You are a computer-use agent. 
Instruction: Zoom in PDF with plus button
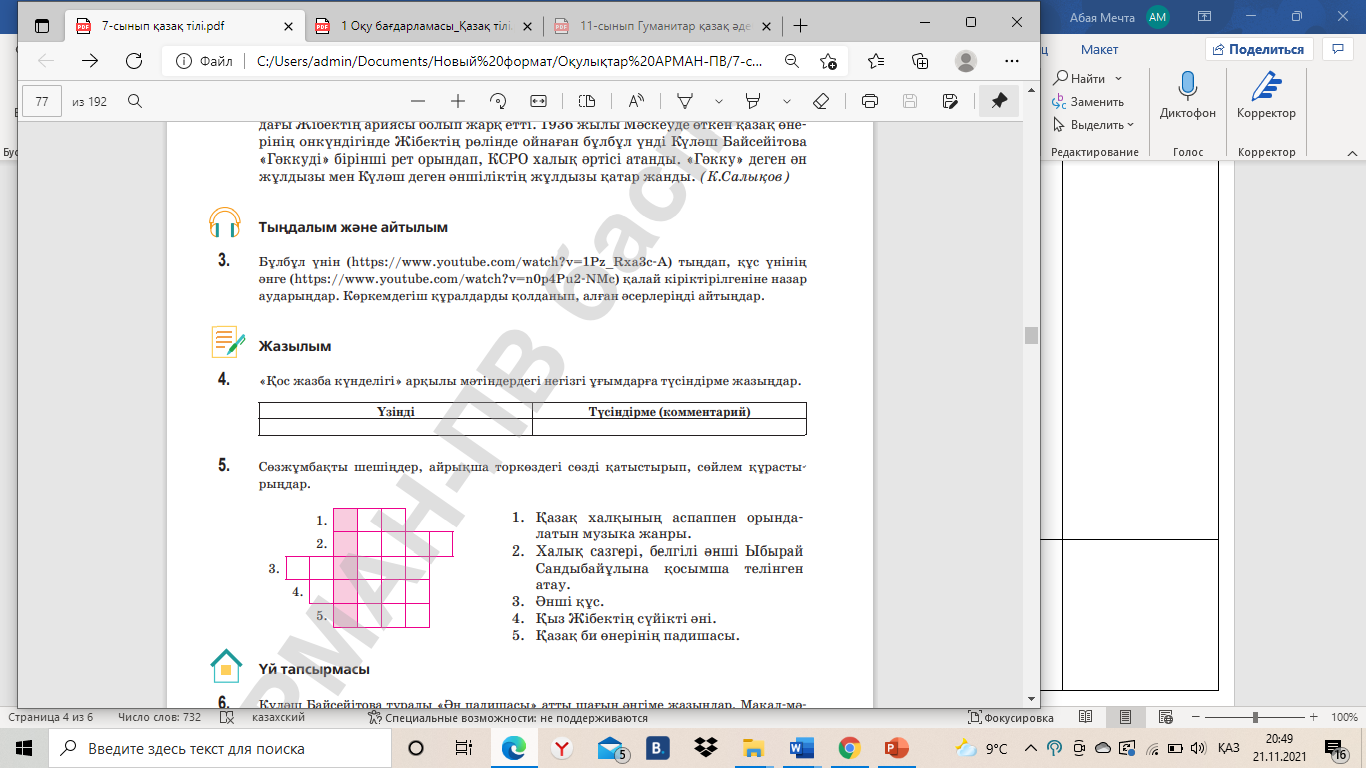[x=458, y=101]
